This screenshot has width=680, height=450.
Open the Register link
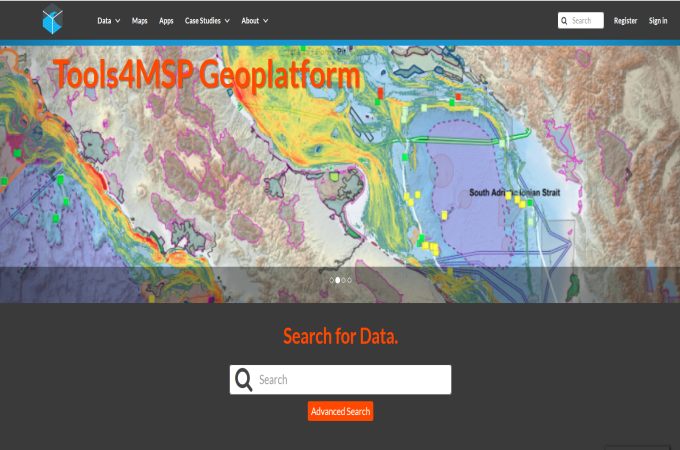pos(625,20)
